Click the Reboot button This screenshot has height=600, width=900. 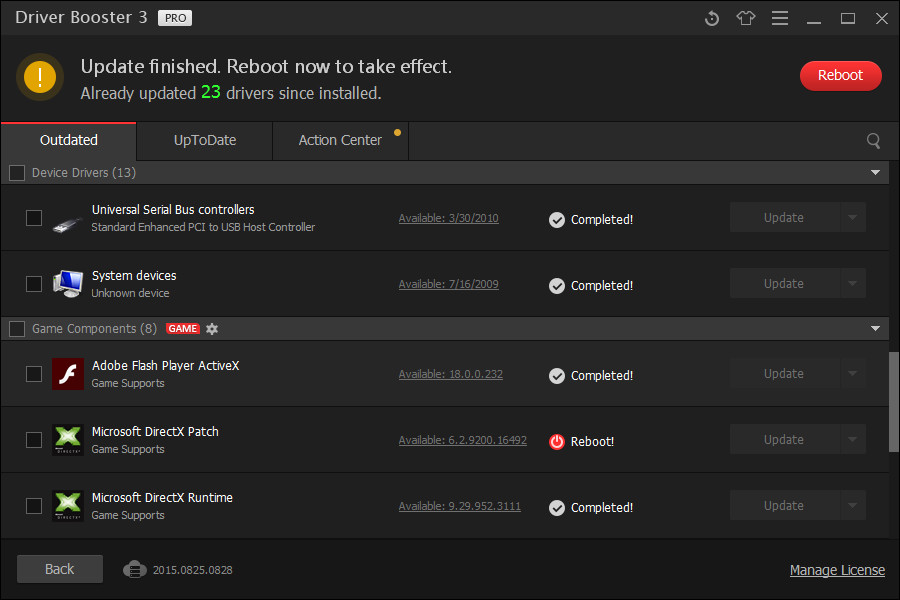[840, 75]
